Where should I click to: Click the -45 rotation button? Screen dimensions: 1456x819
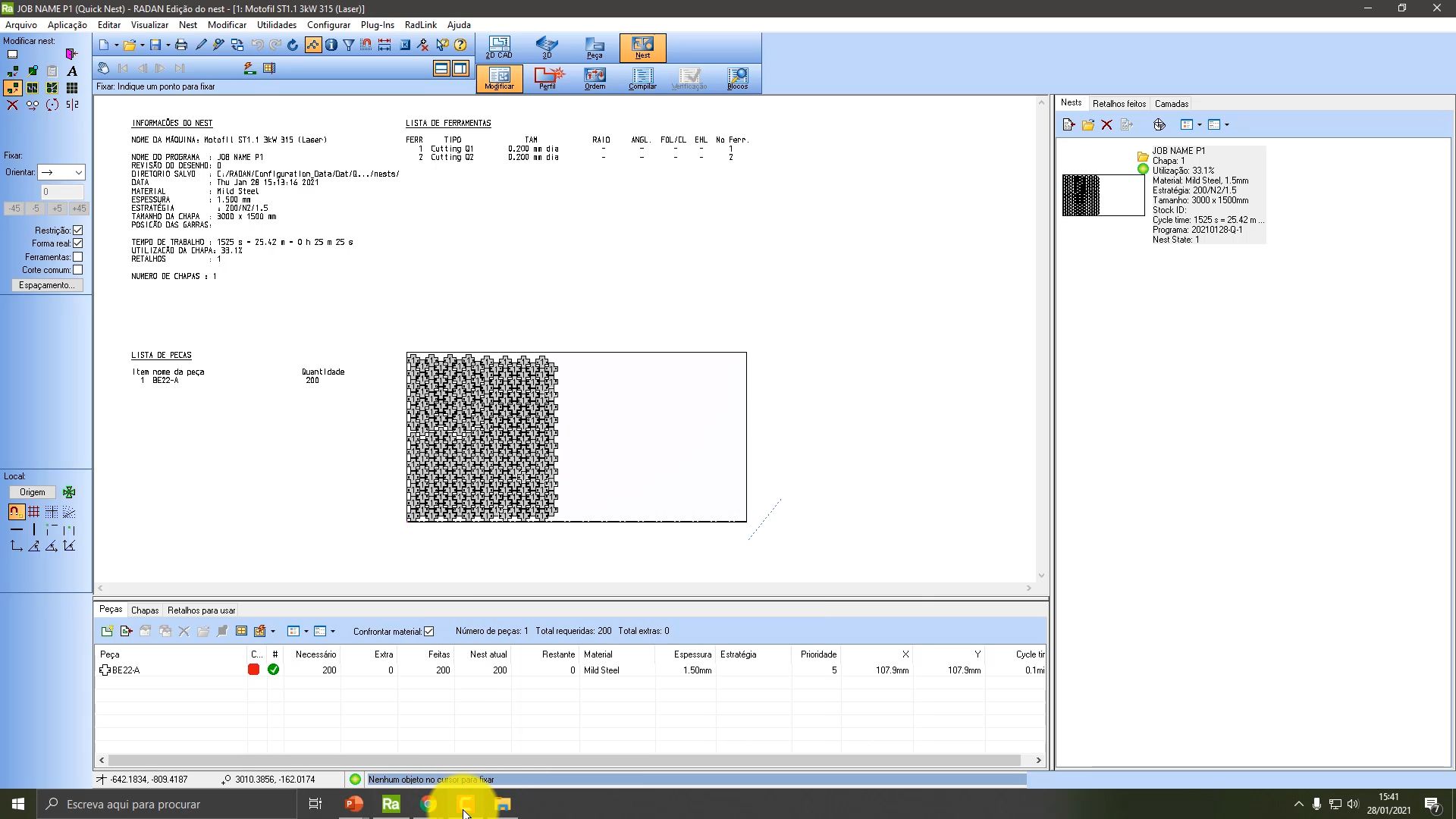14,208
